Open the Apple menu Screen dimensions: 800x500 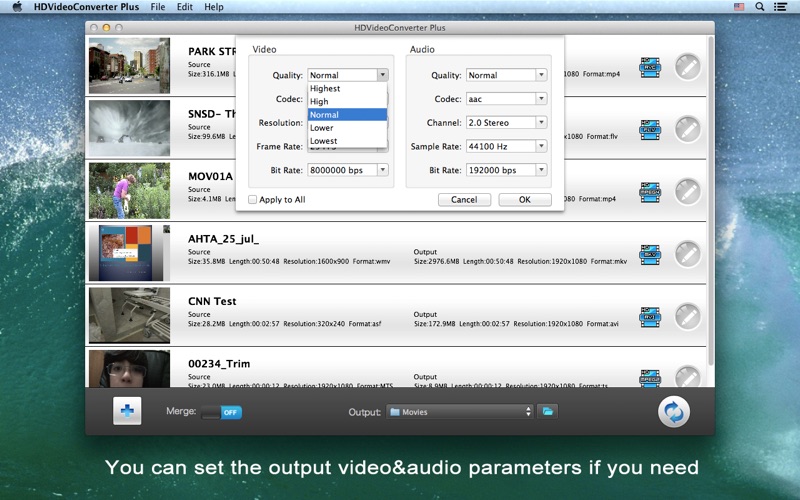pyautogui.click(x=17, y=7)
